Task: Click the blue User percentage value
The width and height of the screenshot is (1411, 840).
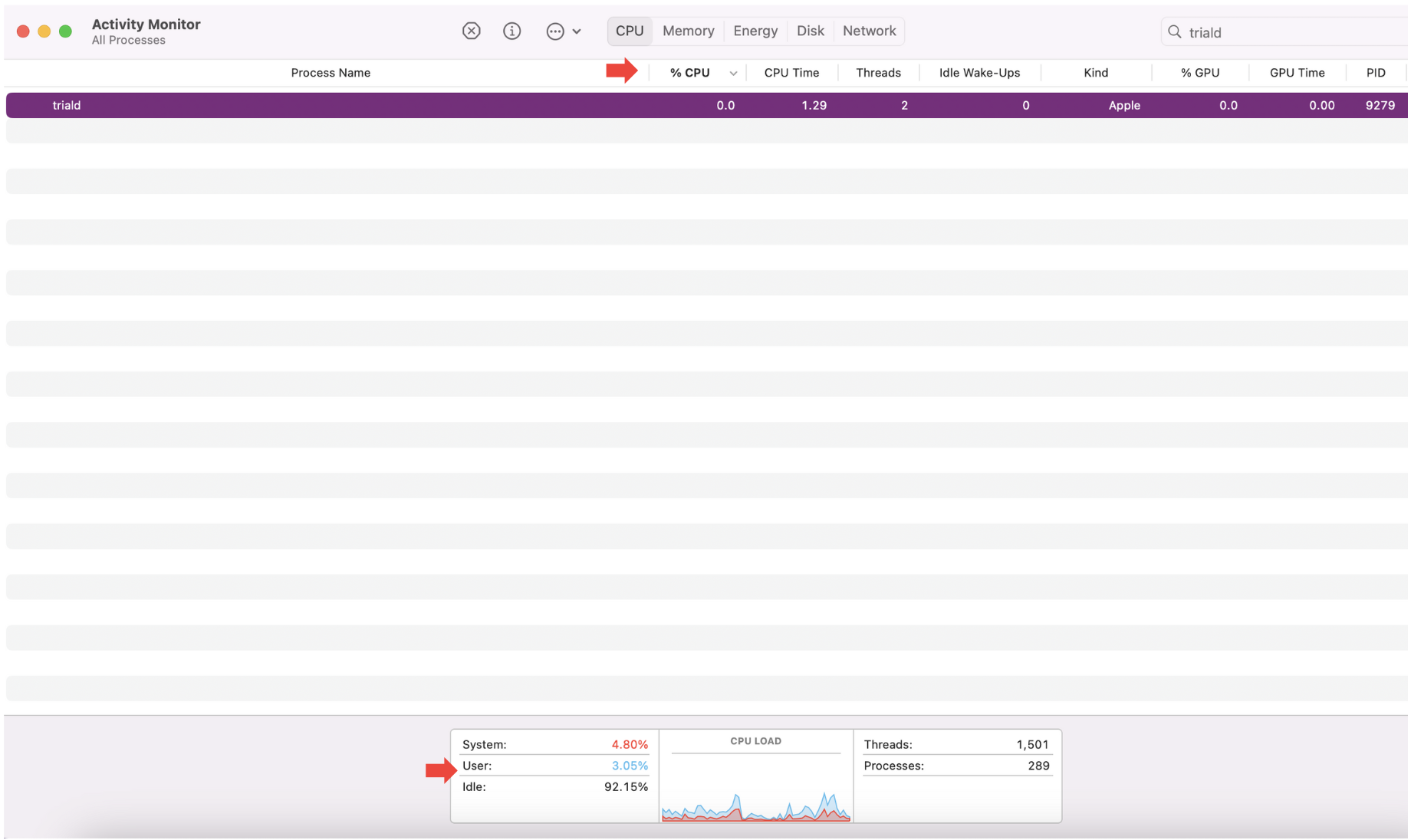Action: point(630,765)
